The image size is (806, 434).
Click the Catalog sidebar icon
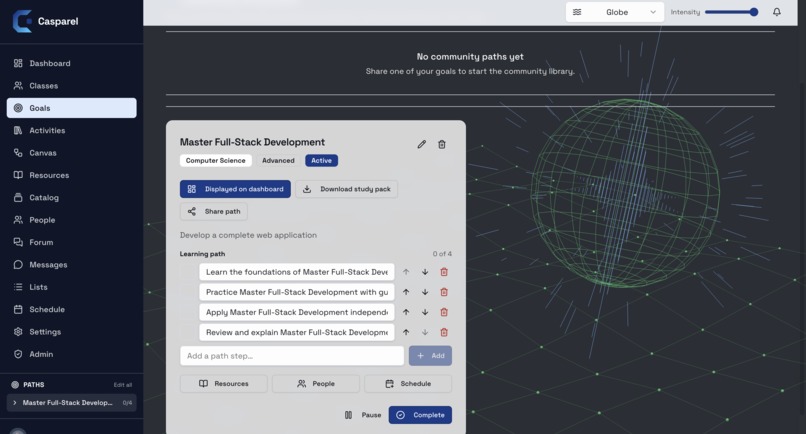pos(18,197)
